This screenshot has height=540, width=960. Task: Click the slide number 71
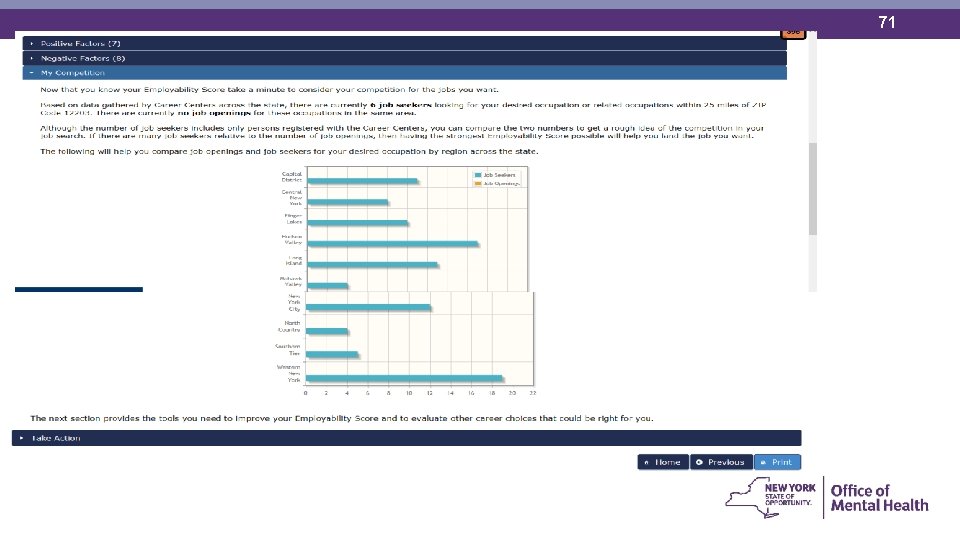[887, 23]
